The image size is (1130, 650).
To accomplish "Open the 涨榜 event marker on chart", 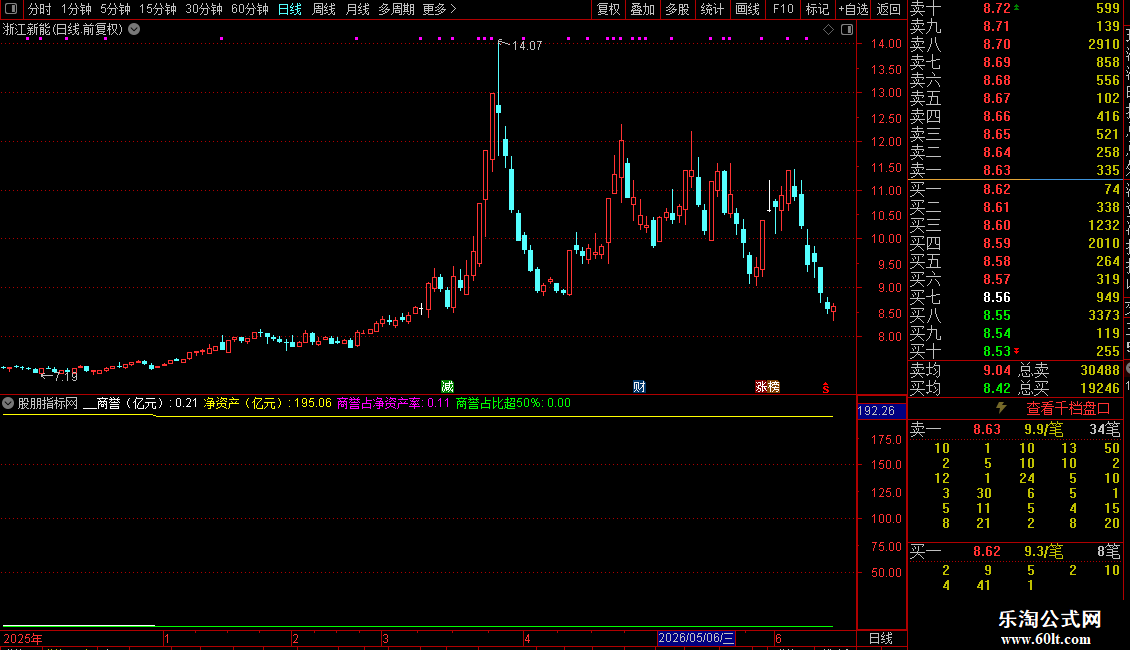I will pos(768,387).
